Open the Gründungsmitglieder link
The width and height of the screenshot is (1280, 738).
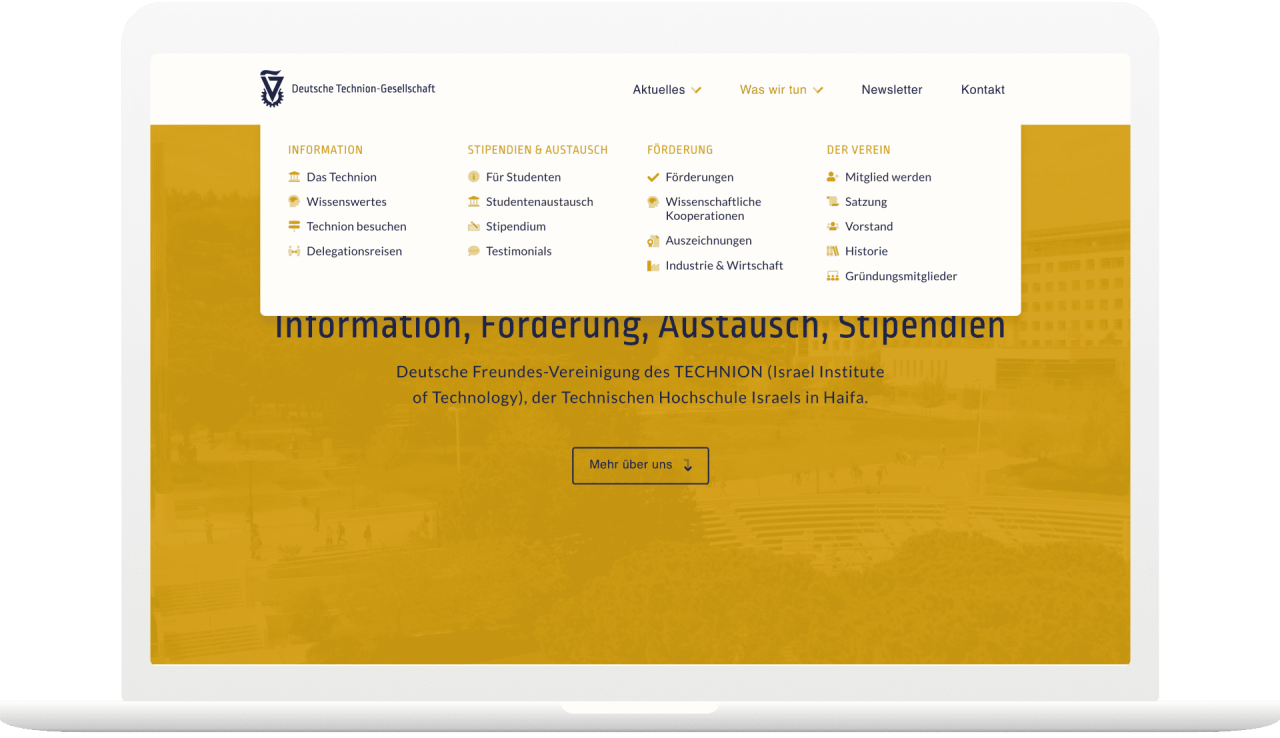point(901,276)
